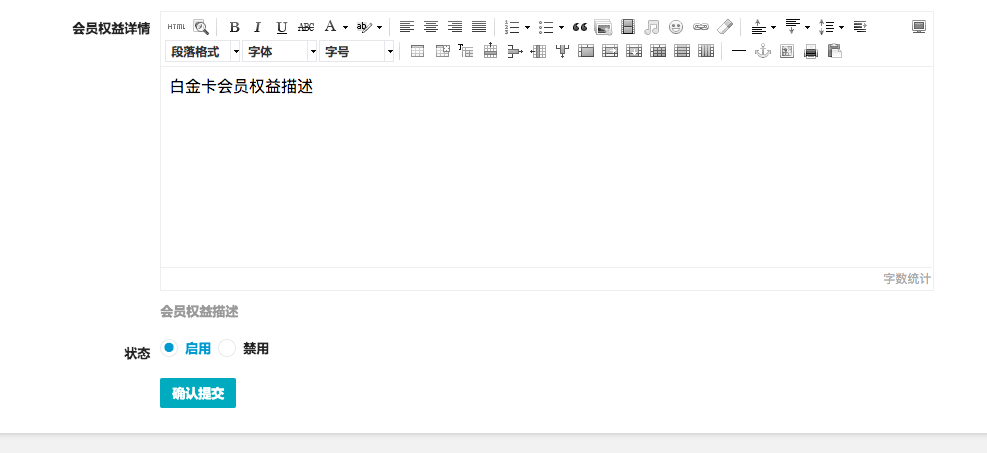The height and width of the screenshot is (453, 987).
Task: Open the 字体 font family dropdown
Action: click(279, 51)
